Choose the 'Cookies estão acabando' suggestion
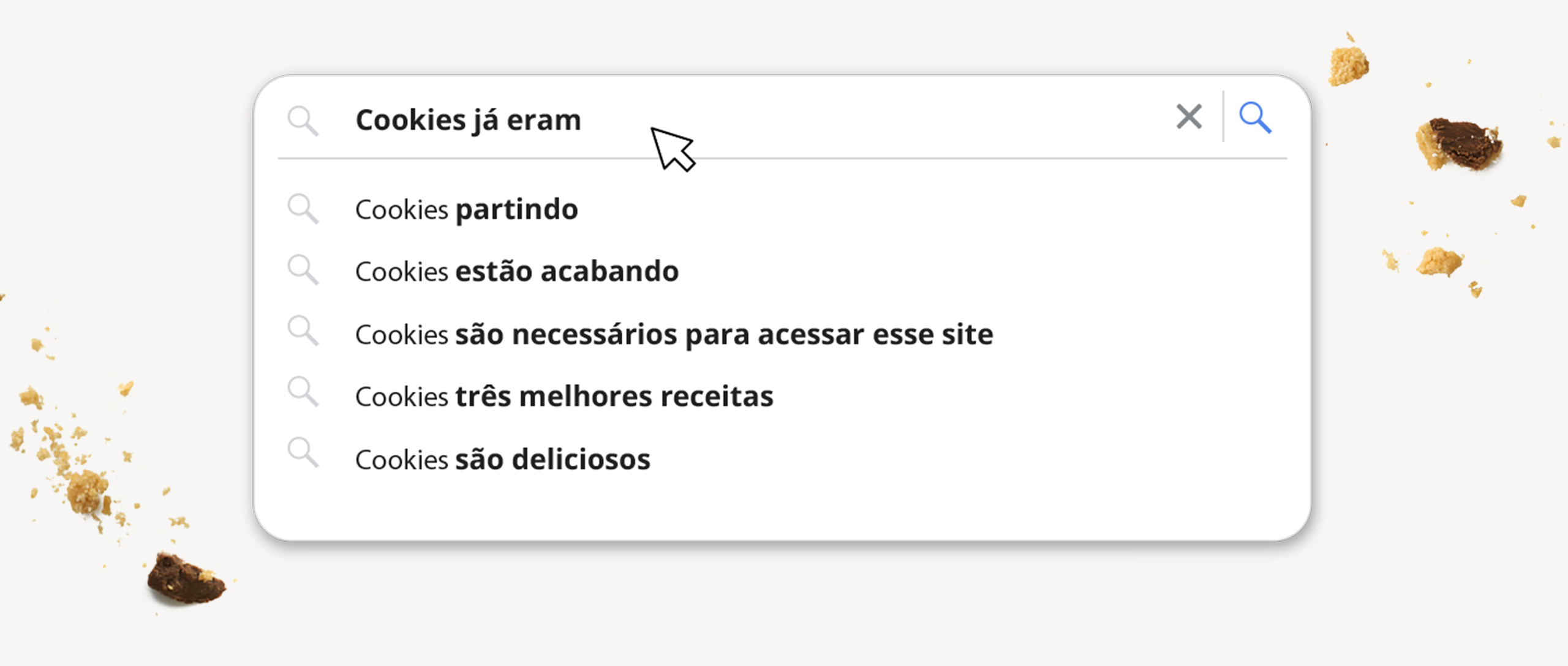The image size is (1568, 666). pyautogui.click(x=516, y=272)
